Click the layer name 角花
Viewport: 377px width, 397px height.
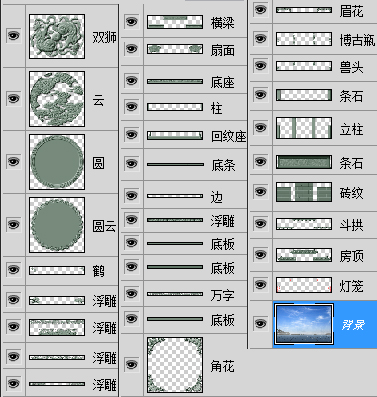[222, 366]
